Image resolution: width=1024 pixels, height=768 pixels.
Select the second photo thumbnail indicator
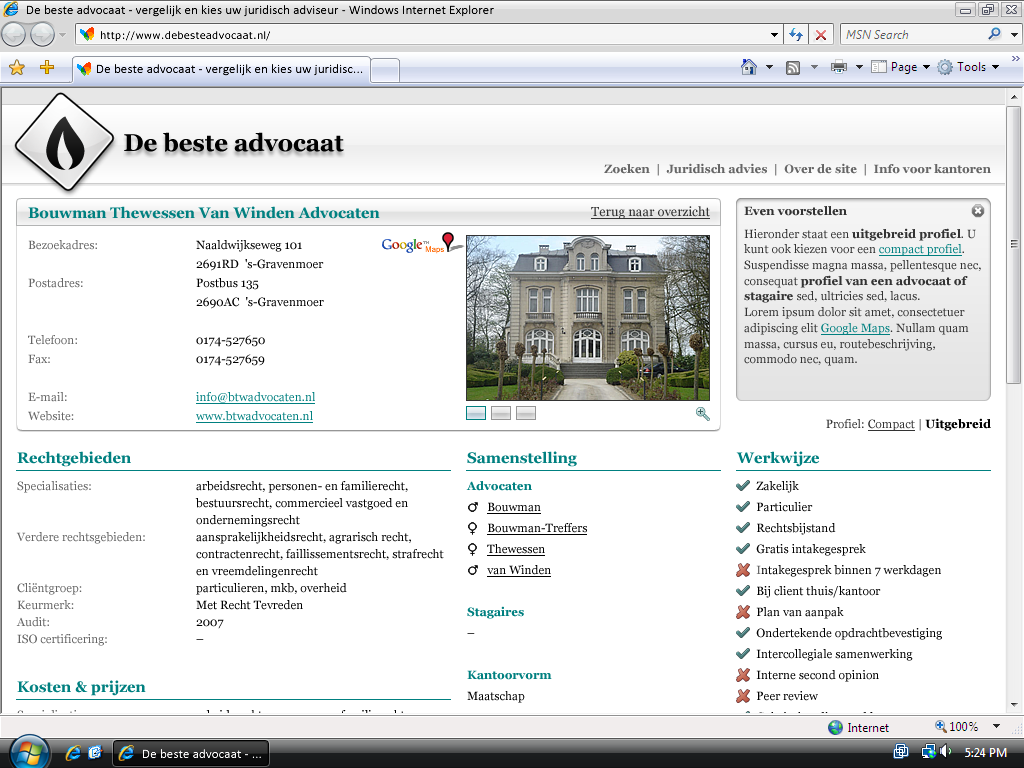(x=501, y=413)
